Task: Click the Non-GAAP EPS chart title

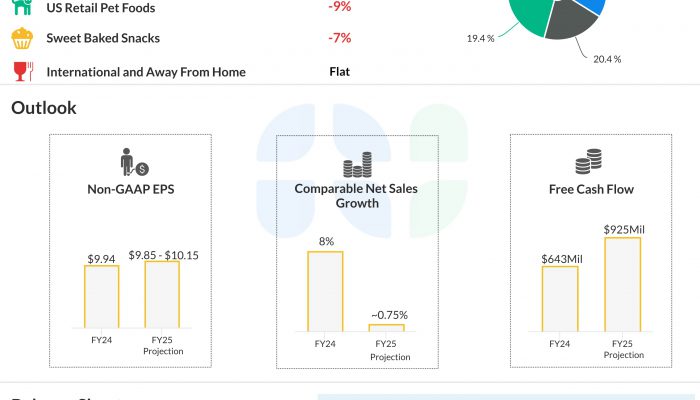Action: coord(131,188)
